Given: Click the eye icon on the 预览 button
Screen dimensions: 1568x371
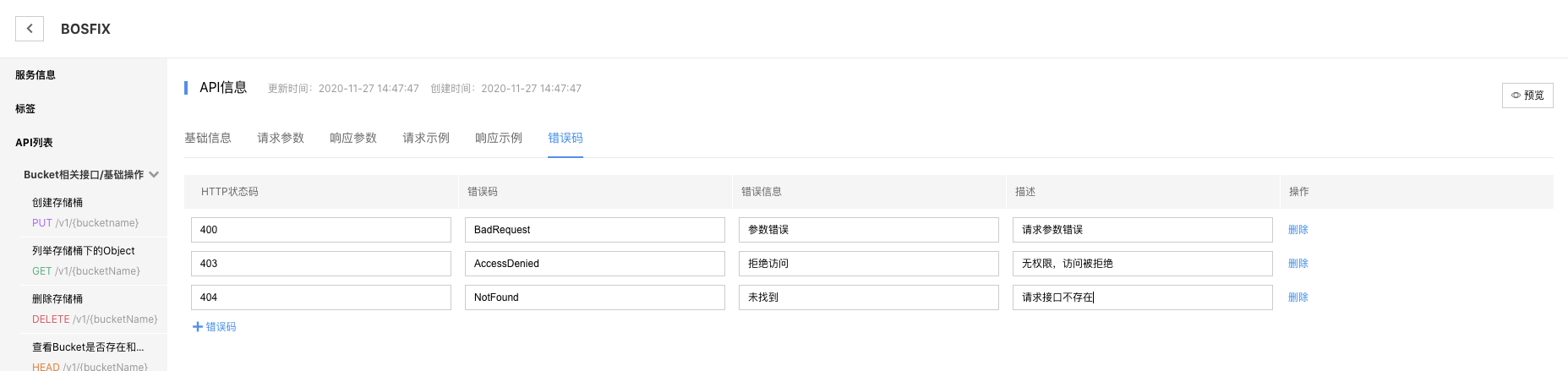Looking at the screenshot, I should [x=1516, y=95].
